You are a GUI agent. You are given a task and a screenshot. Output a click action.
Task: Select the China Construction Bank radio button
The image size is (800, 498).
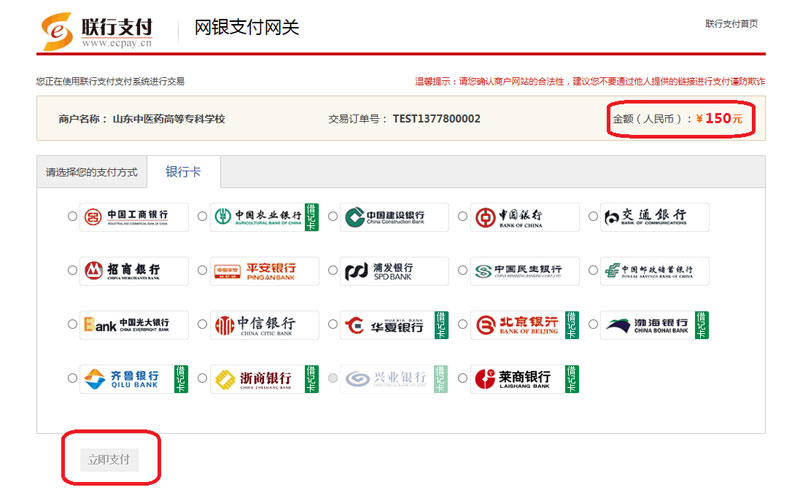point(333,216)
